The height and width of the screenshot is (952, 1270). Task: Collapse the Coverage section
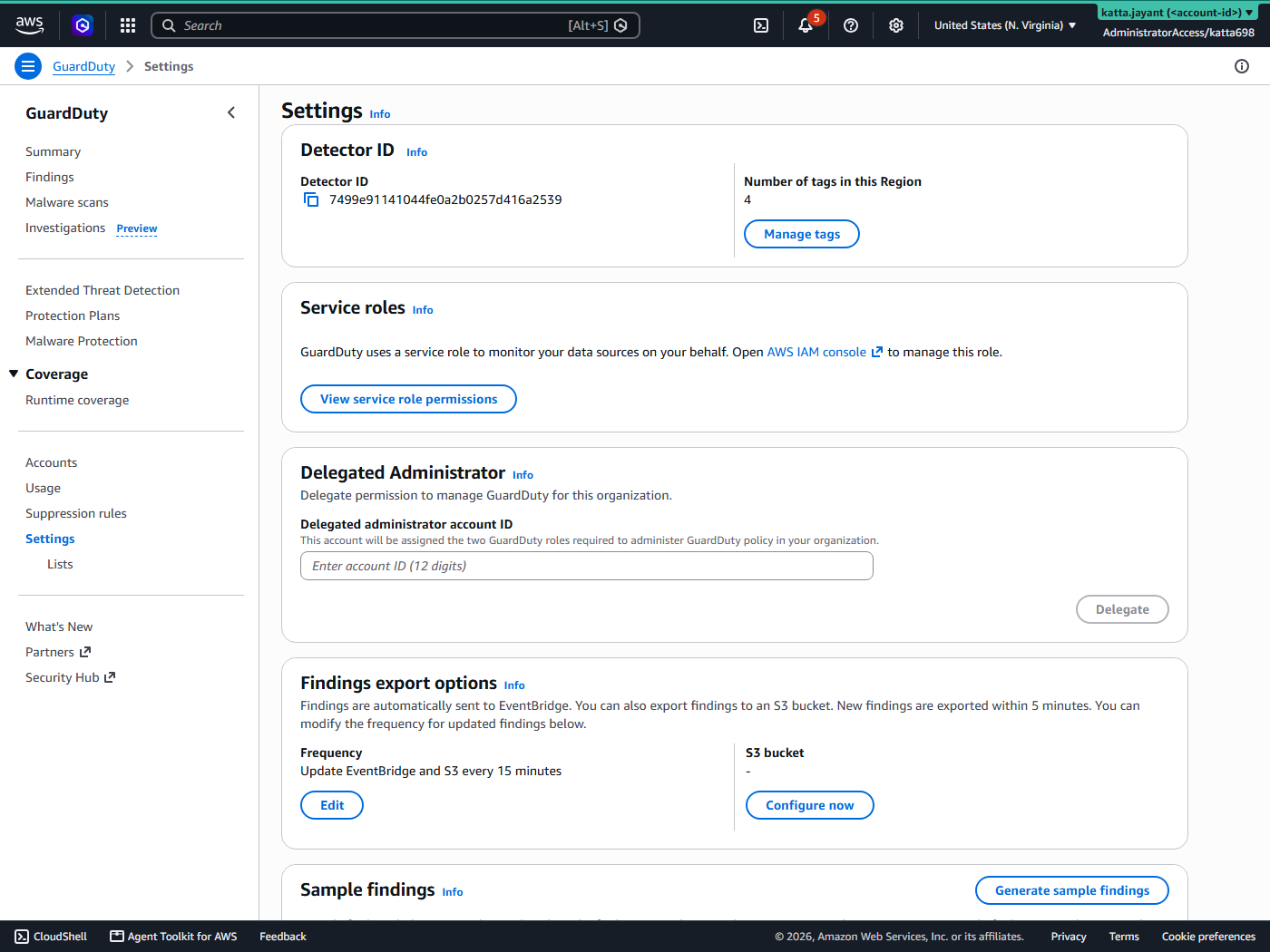tap(14, 374)
